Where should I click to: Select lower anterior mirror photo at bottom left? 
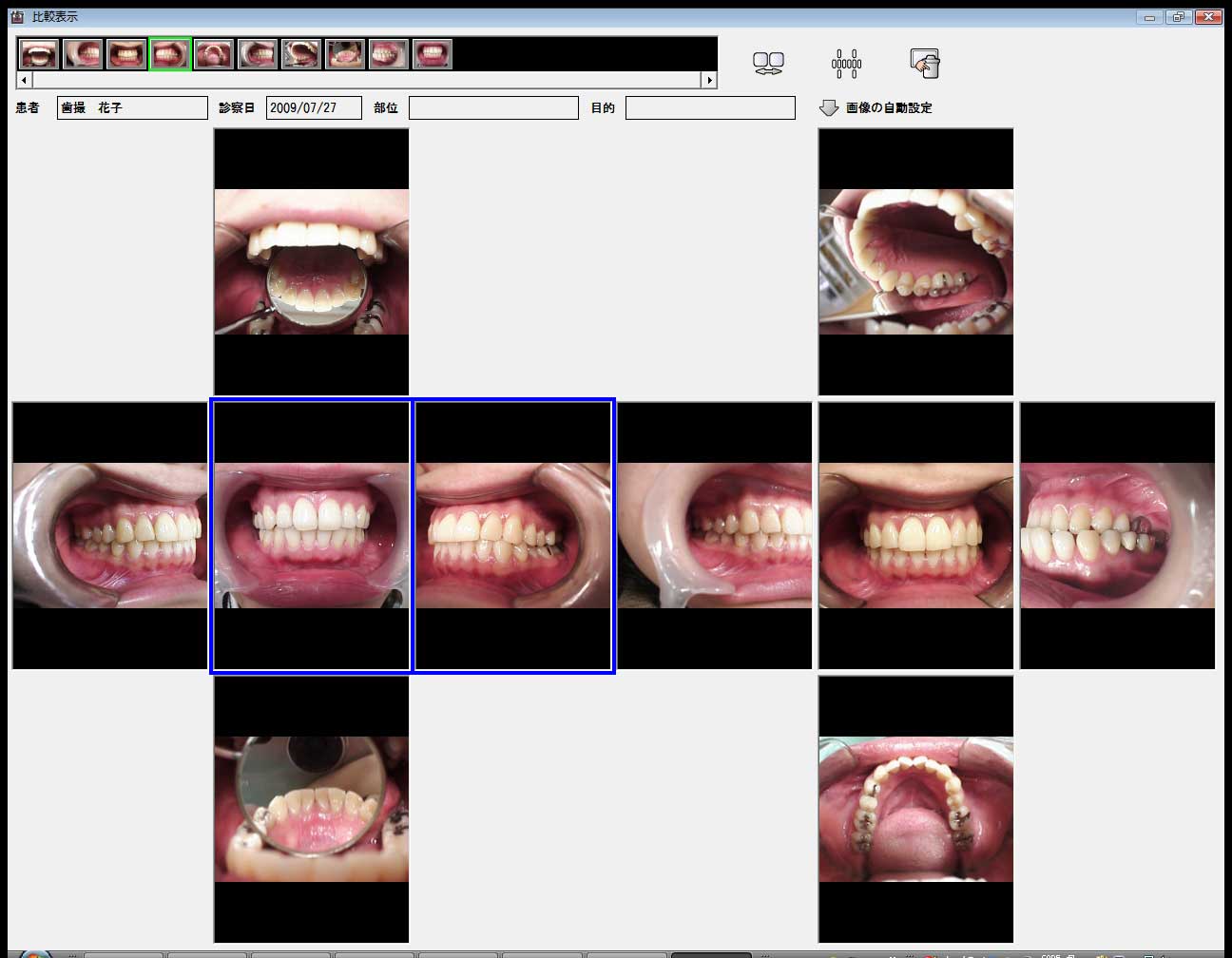(312, 810)
